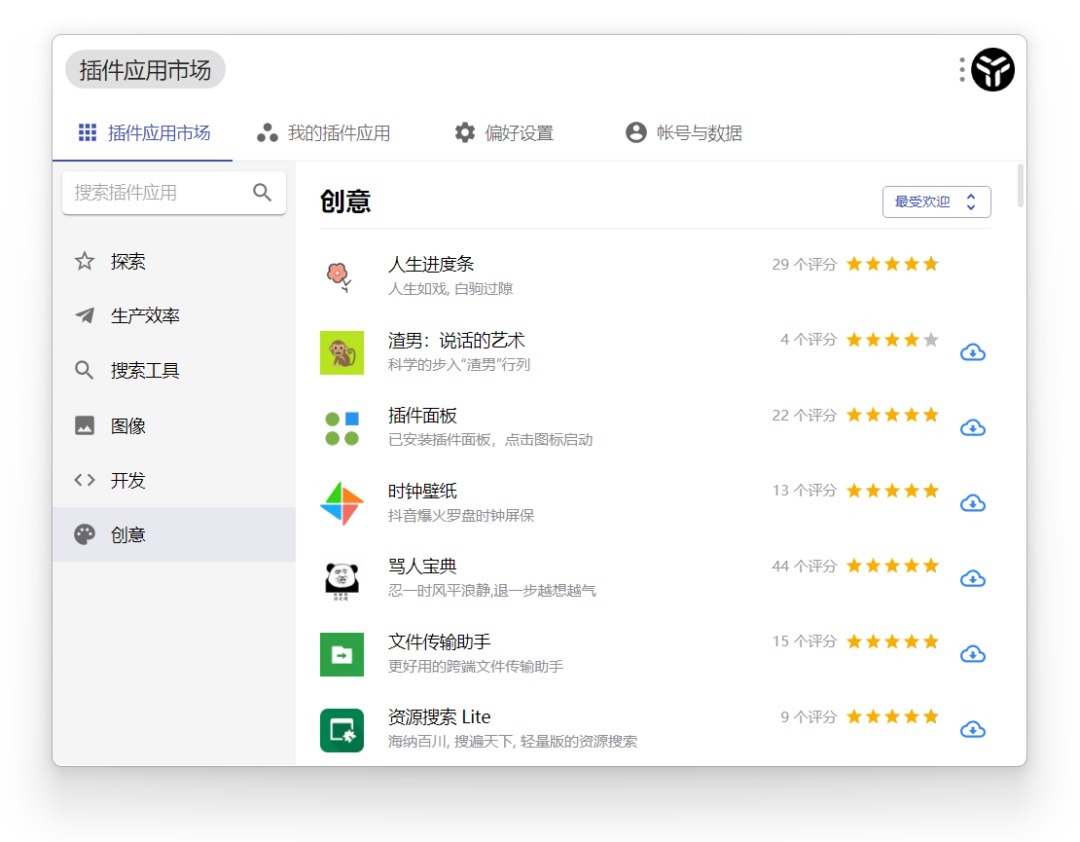Download the 时钟壁纸 plugin via cloud icon
Image resolution: width=1080 pixels, height=842 pixels.
click(972, 503)
